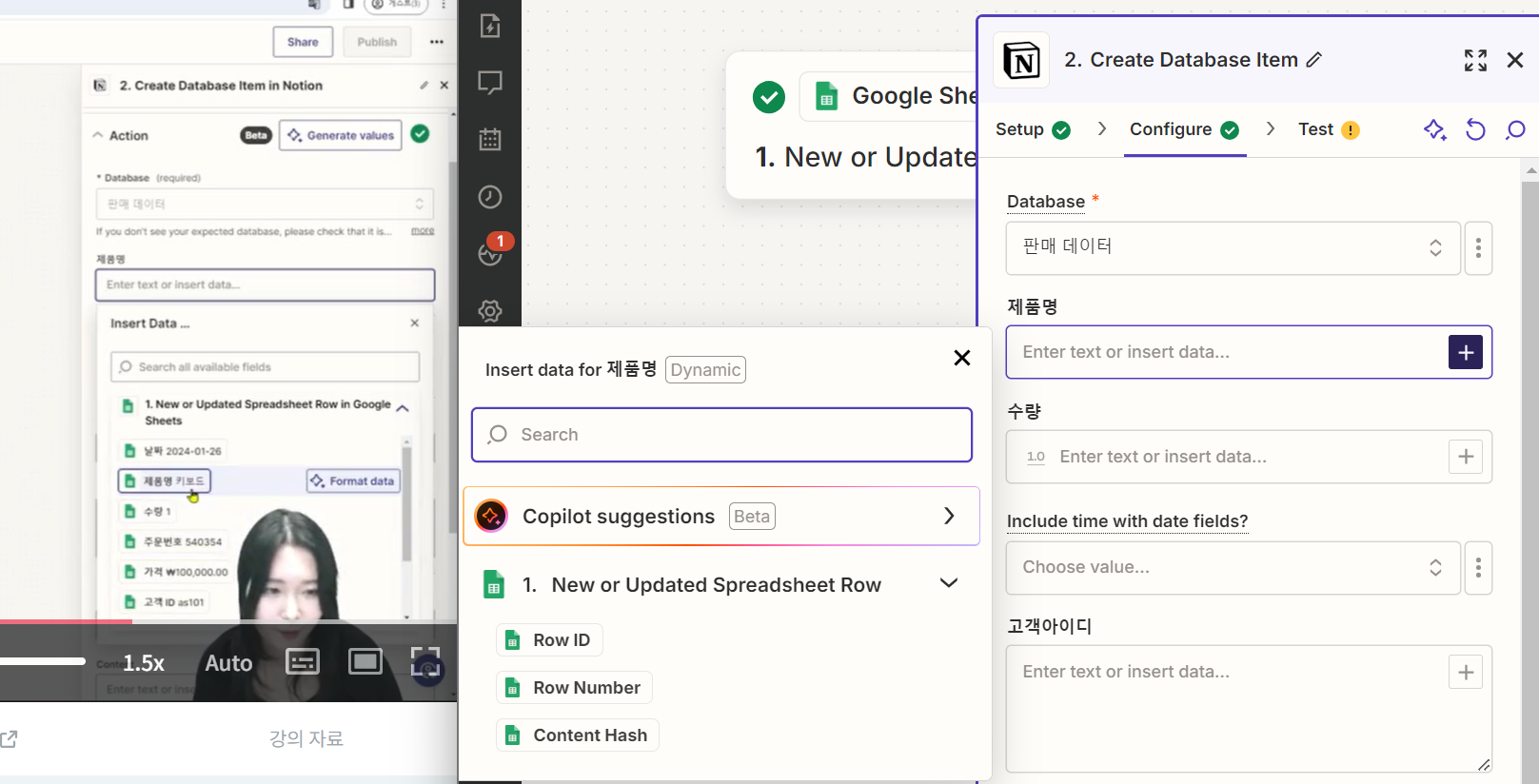Click Generate values button in video
This screenshot has height=784, width=1539.
point(341,136)
